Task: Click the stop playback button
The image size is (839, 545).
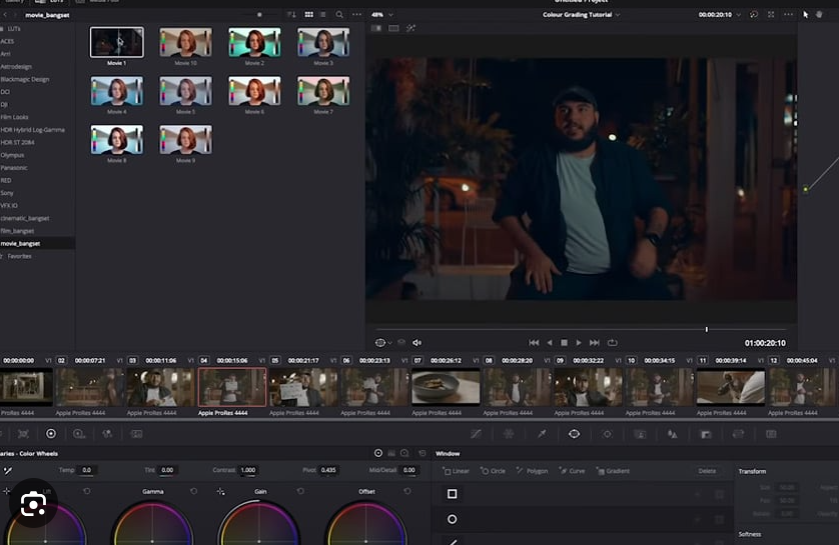Action: pos(564,343)
